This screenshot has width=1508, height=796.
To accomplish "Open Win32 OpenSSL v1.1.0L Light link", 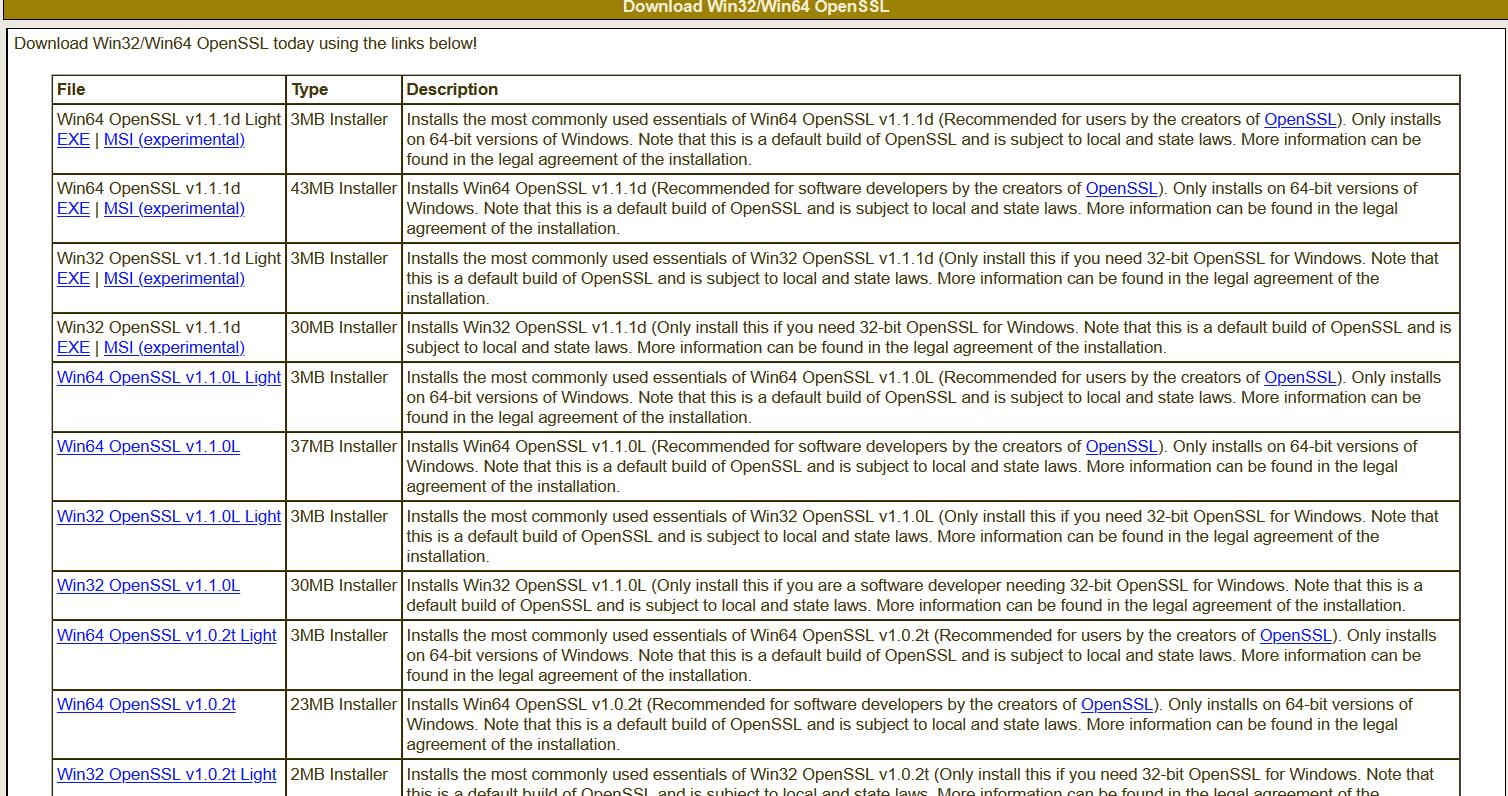I will click(x=169, y=517).
